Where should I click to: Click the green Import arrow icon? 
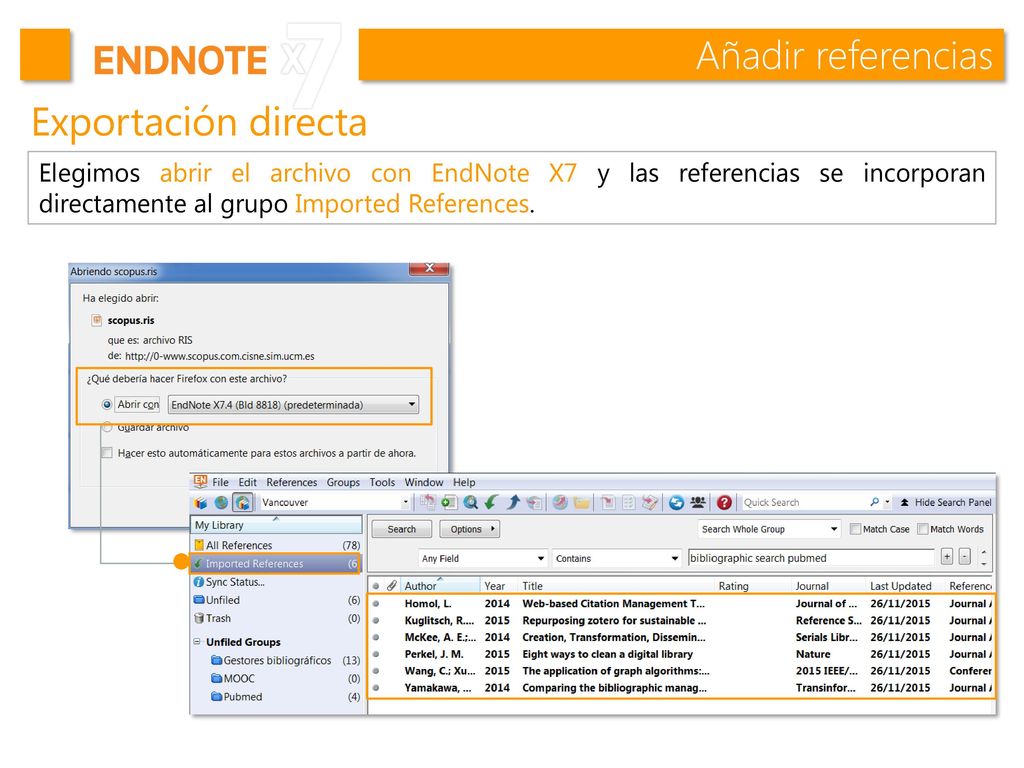click(x=491, y=502)
